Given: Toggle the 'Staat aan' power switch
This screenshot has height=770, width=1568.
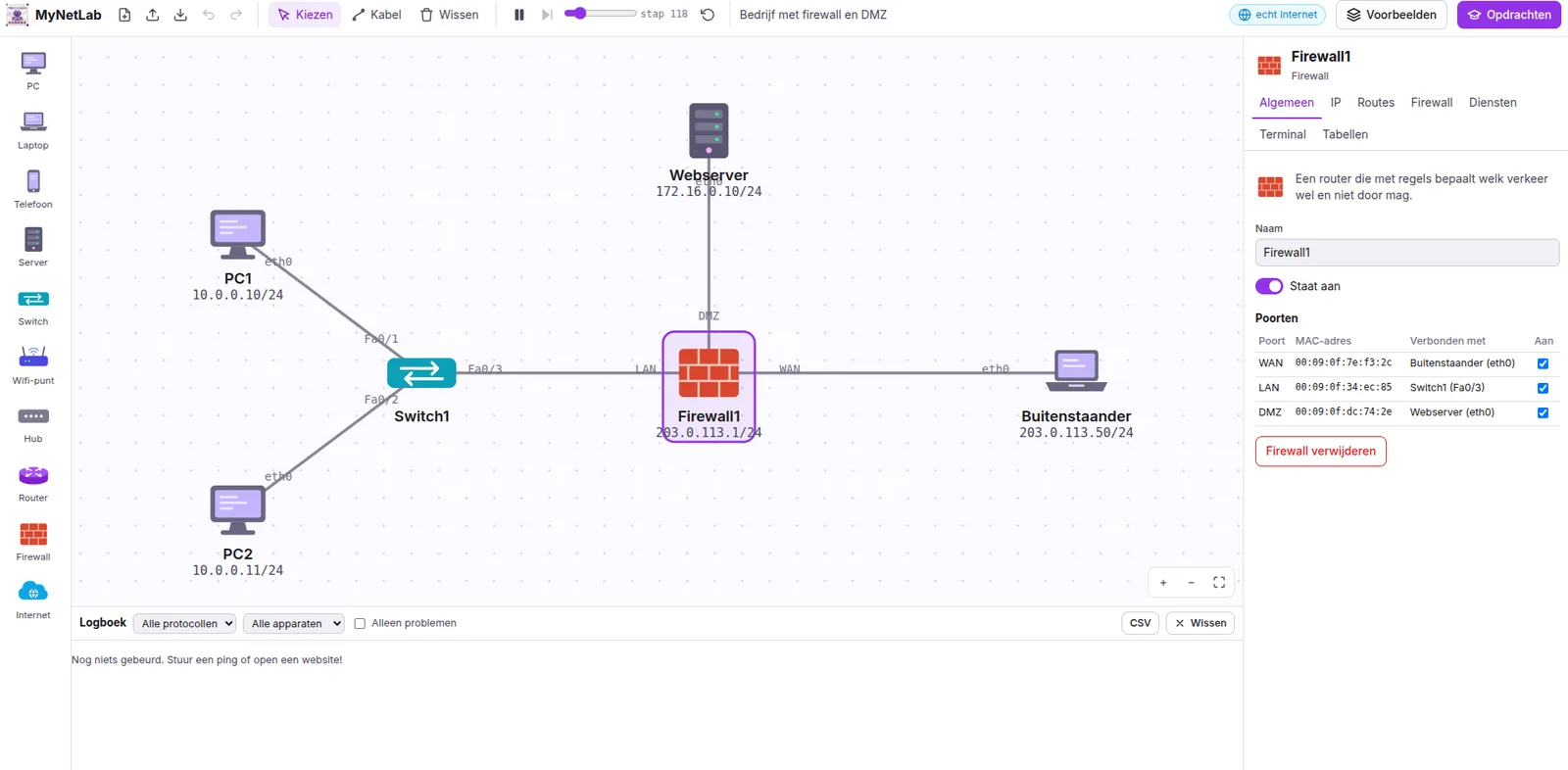Looking at the screenshot, I should tap(1269, 286).
